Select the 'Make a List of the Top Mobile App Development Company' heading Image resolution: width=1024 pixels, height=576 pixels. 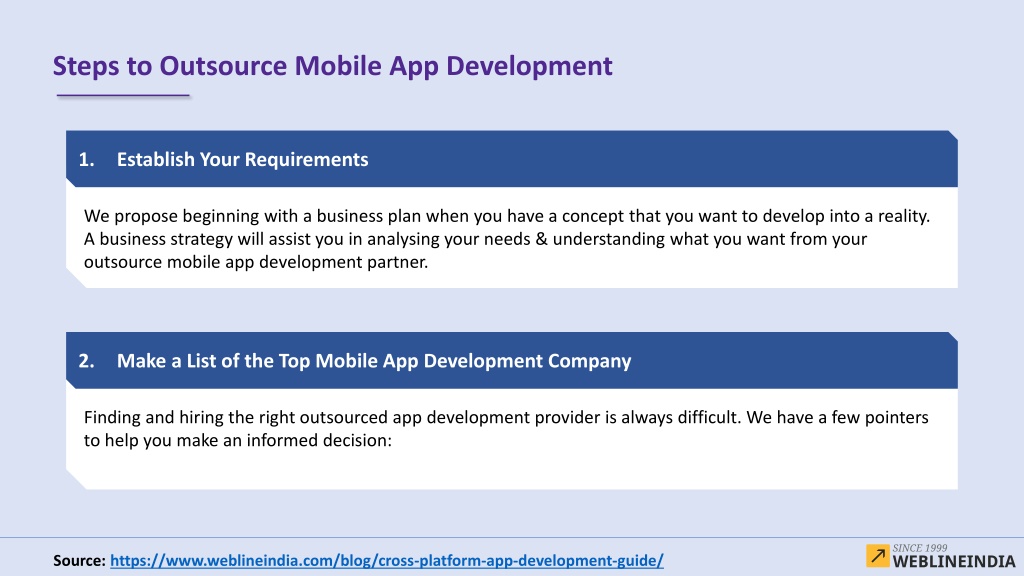(x=374, y=360)
